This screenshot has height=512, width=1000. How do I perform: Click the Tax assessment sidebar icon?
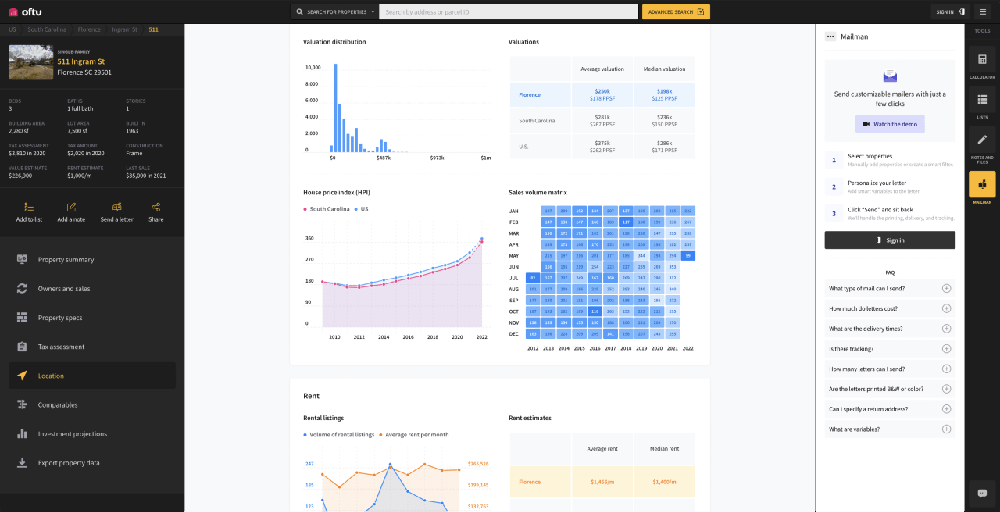click(22, 347)
